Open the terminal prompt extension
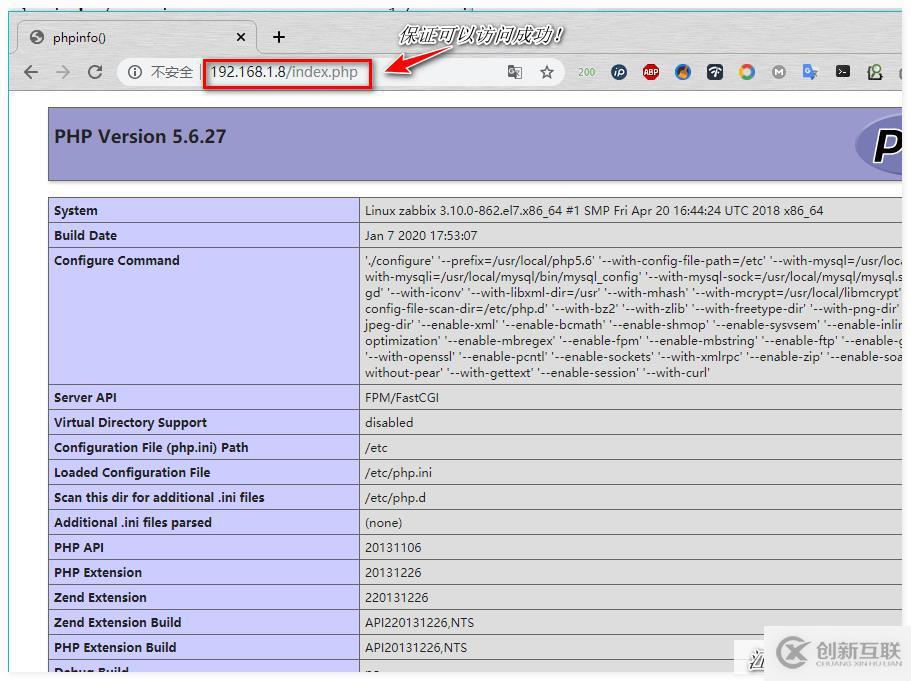The width and height of the screenshot is (911, 681). click(x=842, y=71)
